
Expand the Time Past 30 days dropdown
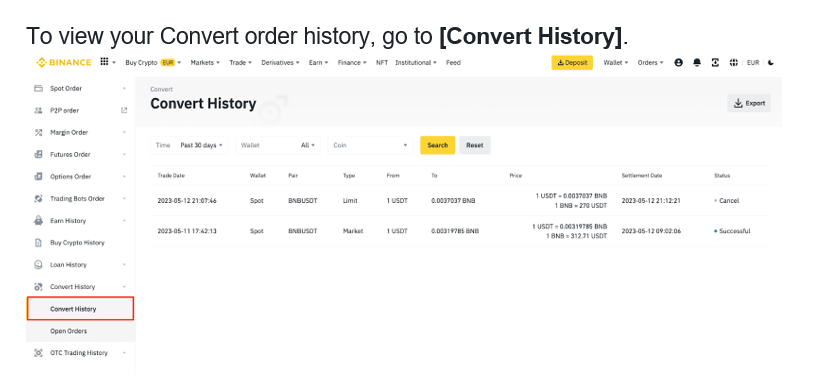pyautogui.click(x=189, y=145)
